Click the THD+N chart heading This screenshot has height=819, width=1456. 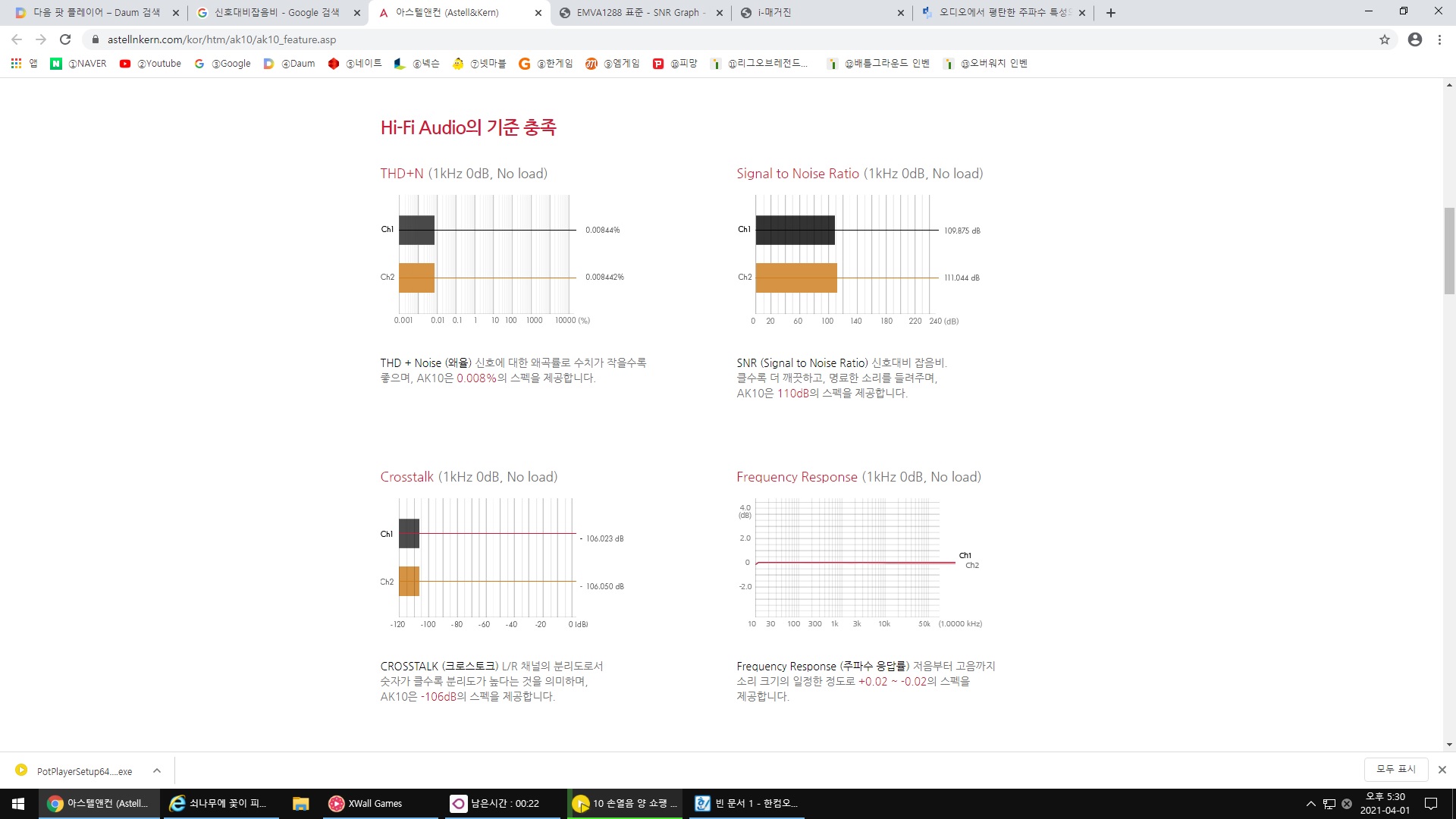[463, 174]
